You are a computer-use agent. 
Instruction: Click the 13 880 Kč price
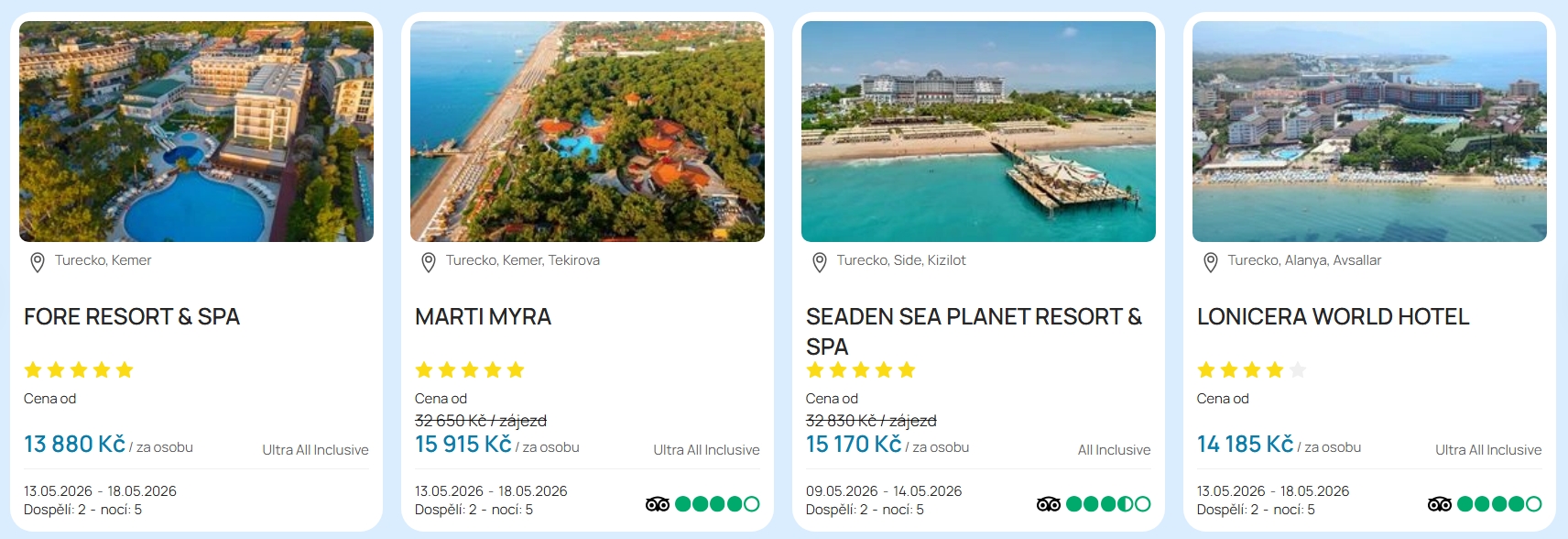pos(74,445)
